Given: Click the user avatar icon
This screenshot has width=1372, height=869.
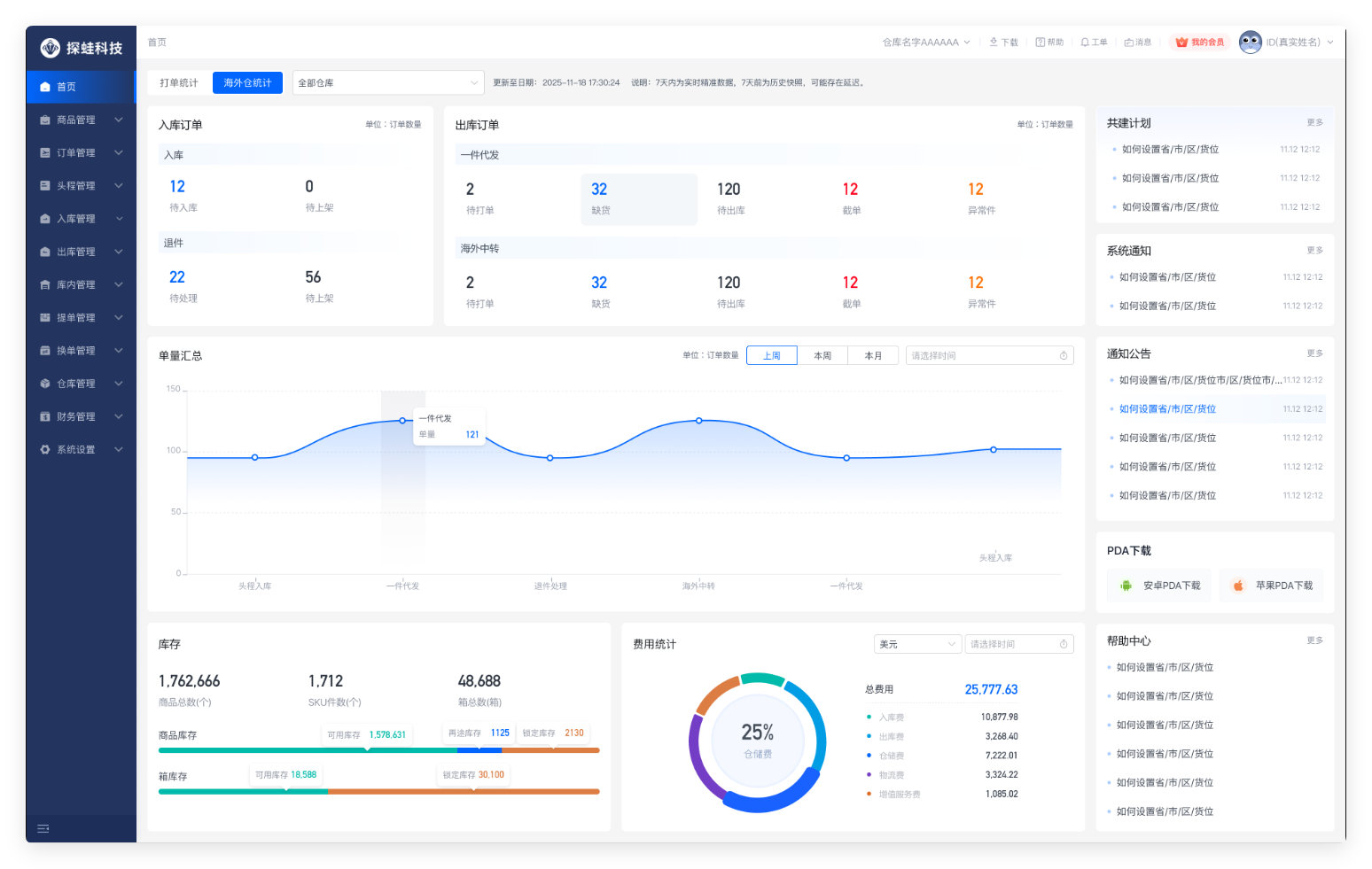Looking at the screenshot, I should click(x=1251, y=43).
